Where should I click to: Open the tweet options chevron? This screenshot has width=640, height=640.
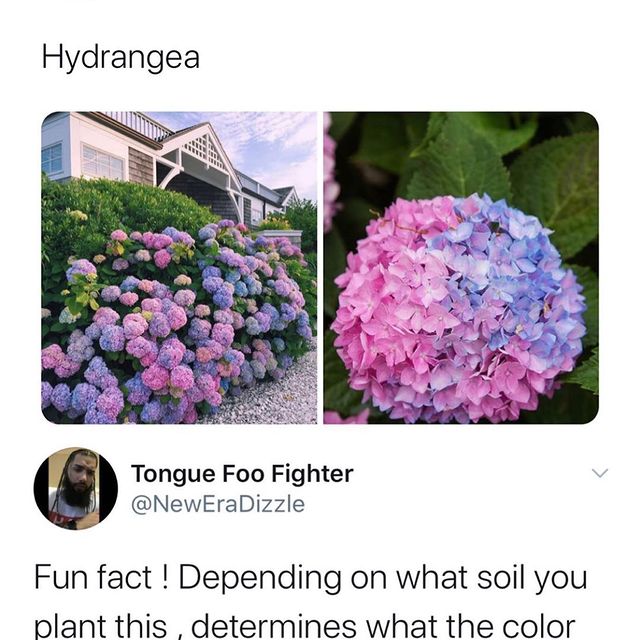[x=600, y=473]
